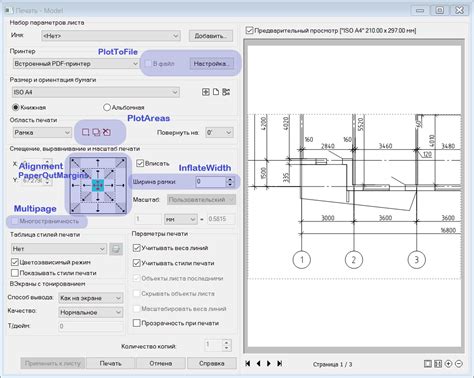474x378 pixels.
Task: Click the Ширина рамки input field
Action: pyautogui.click(x=211, y=182)
